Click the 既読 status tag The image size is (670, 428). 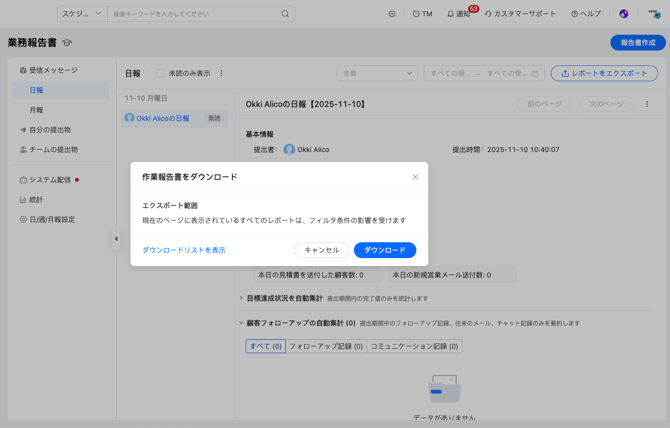click(214, 118)
